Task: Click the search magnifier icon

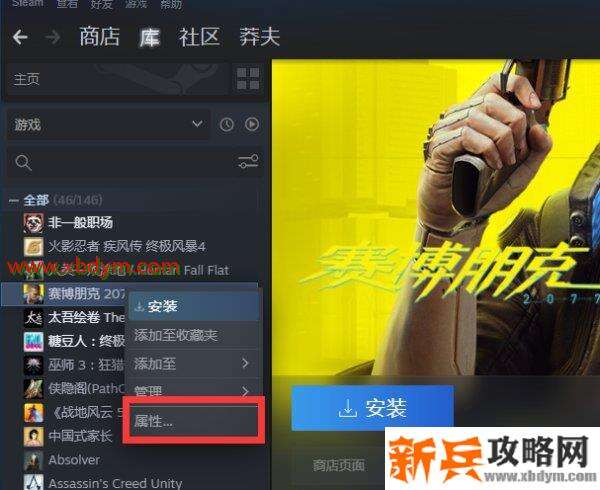Action: (23, 163)
